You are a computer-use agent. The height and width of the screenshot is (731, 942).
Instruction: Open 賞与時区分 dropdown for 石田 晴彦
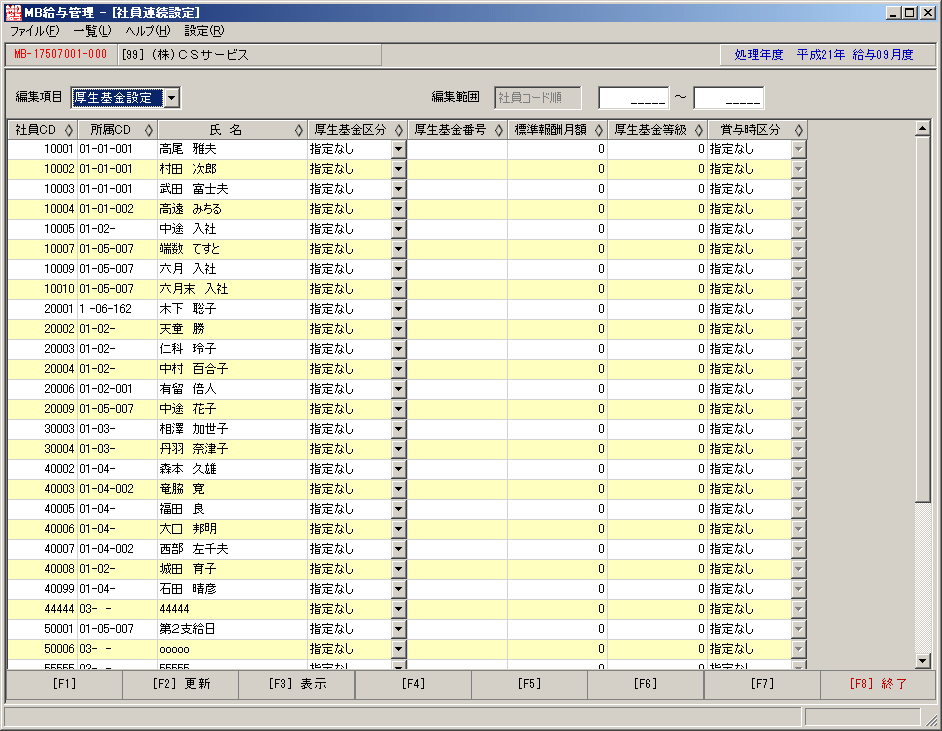pyautogui.click(x=798, y=589)
